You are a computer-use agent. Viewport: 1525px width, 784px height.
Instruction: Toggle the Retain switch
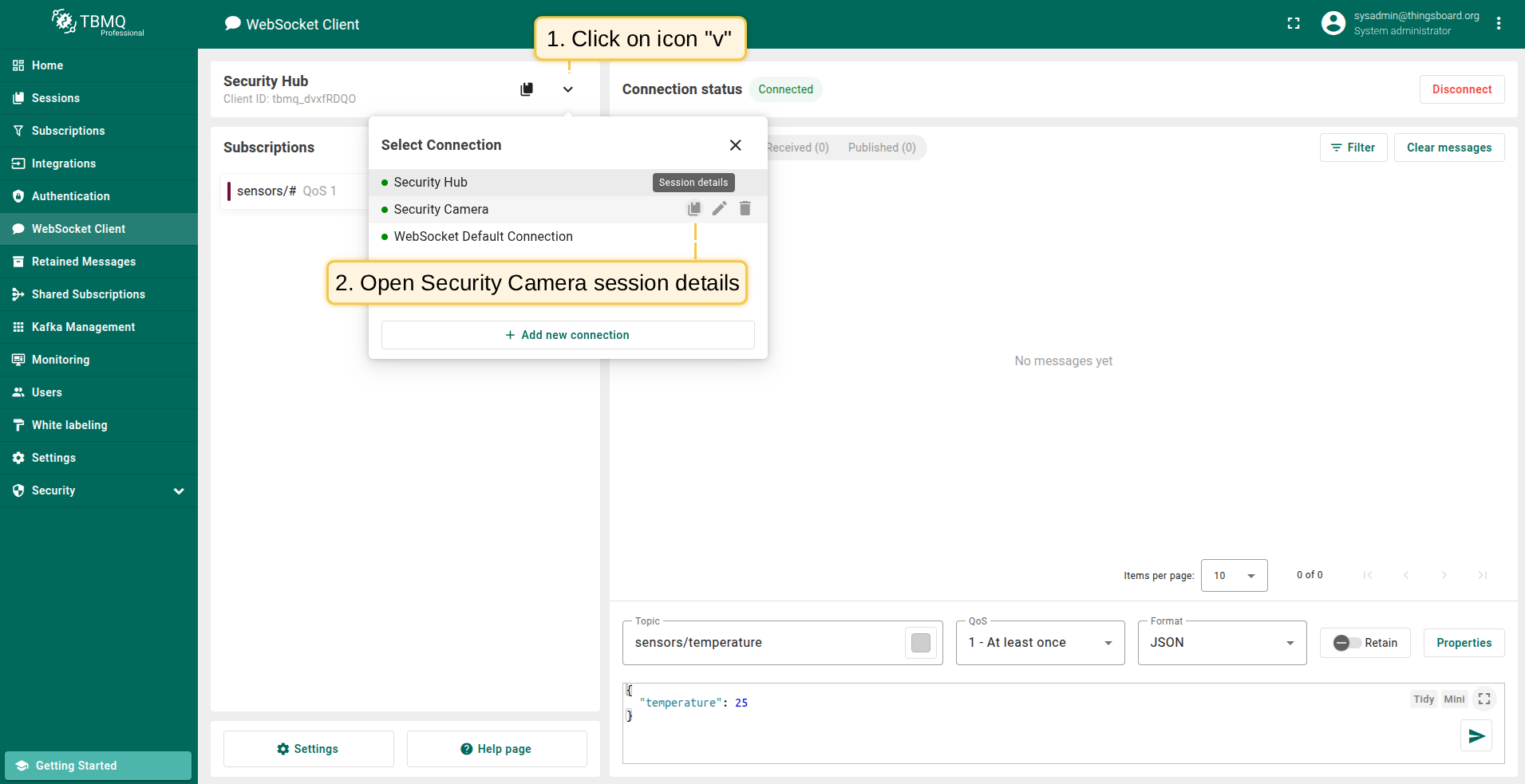1347,643
